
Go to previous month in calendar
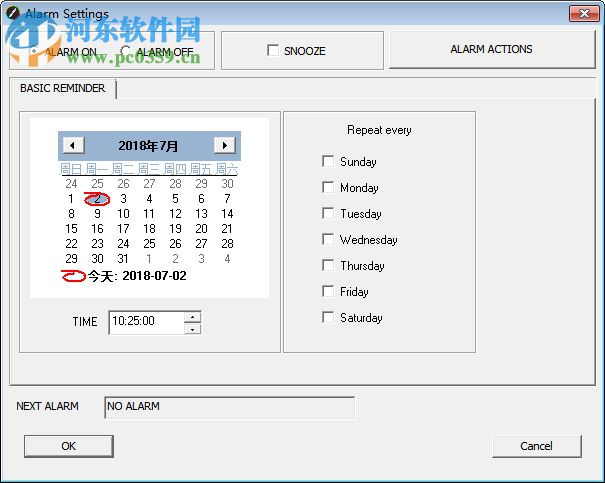[x=73, y=145]
